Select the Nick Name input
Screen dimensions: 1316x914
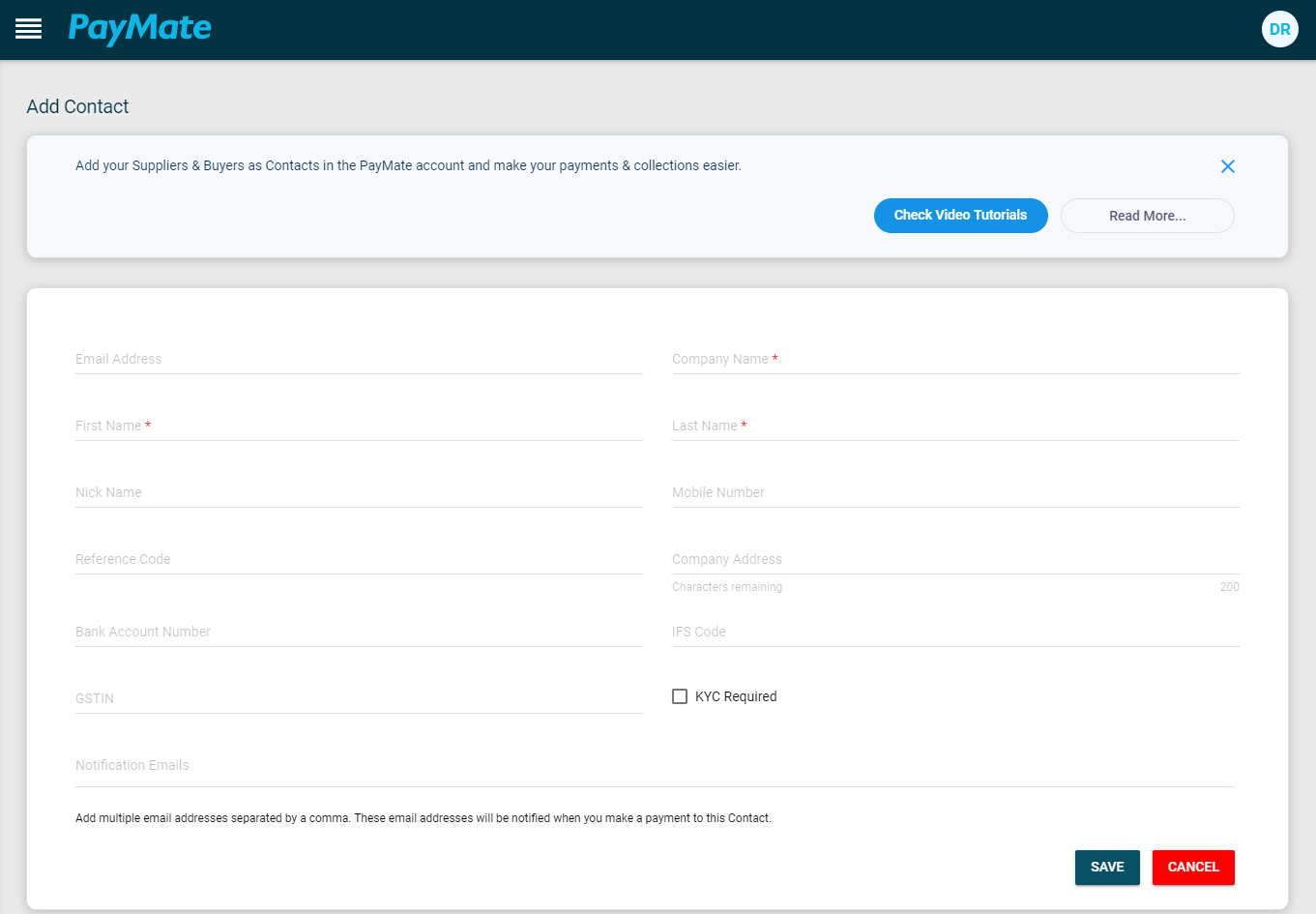(359, 492)
